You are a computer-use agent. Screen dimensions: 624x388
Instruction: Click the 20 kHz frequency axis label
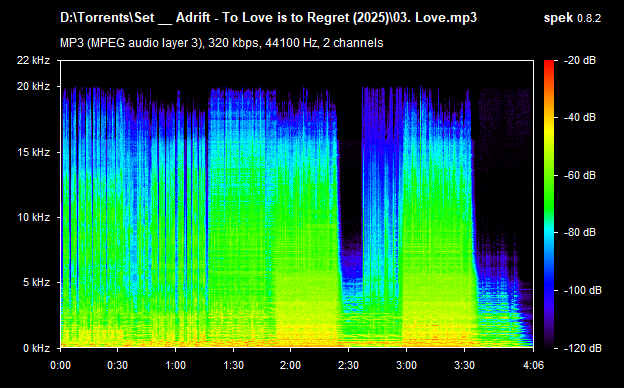pyautogui.click(x=33, y=86)
